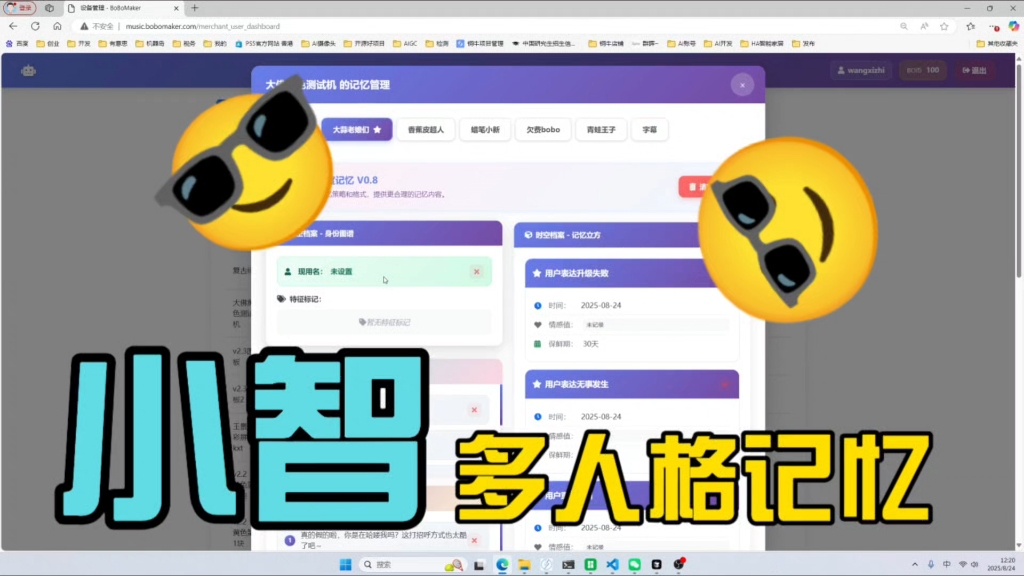Viewport: 1024px width, 576px height.
Task: Open the Copilot icon in Edge toolbar
Action: (1014, 26)
